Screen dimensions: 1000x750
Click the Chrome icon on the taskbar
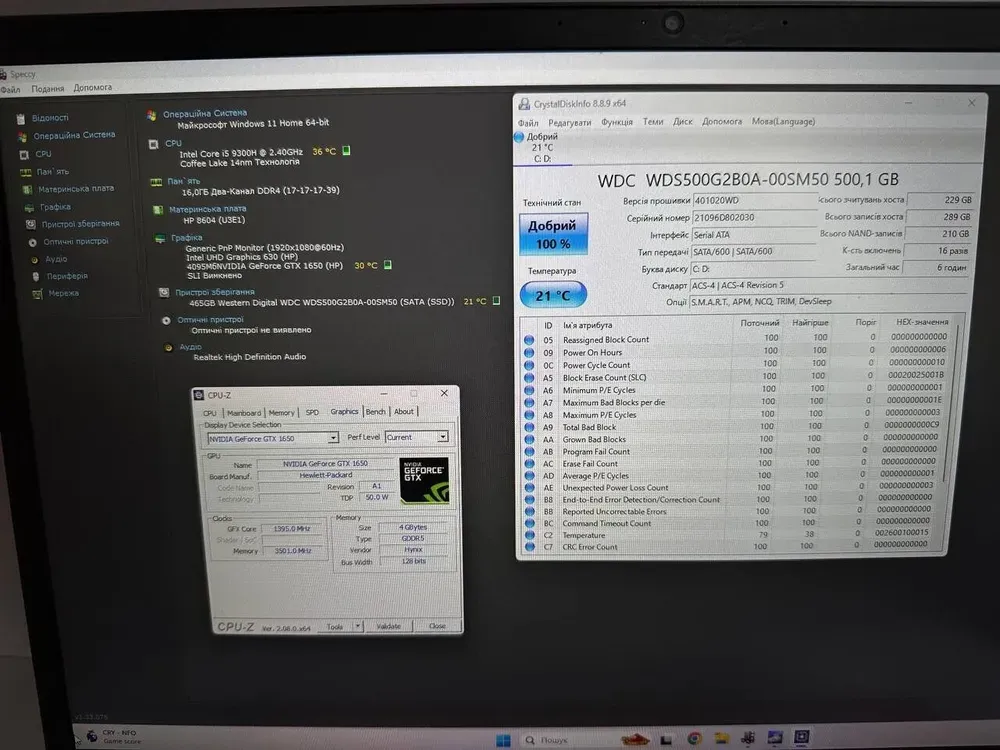click(694, 739)
